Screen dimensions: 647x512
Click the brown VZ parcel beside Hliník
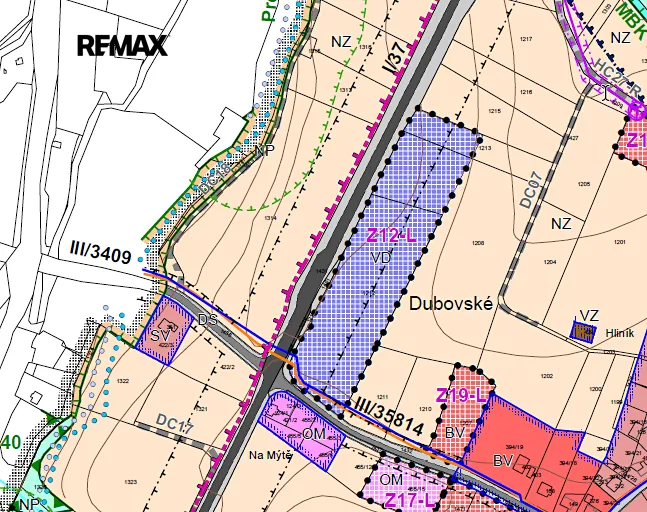[x=583, y=331]
